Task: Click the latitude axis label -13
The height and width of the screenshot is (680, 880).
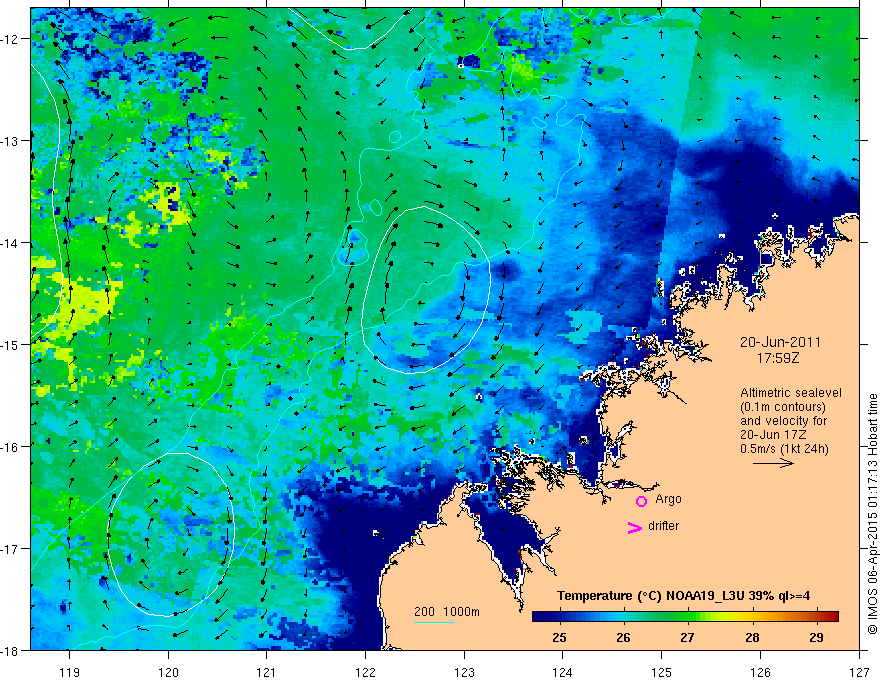Action: 10,141
